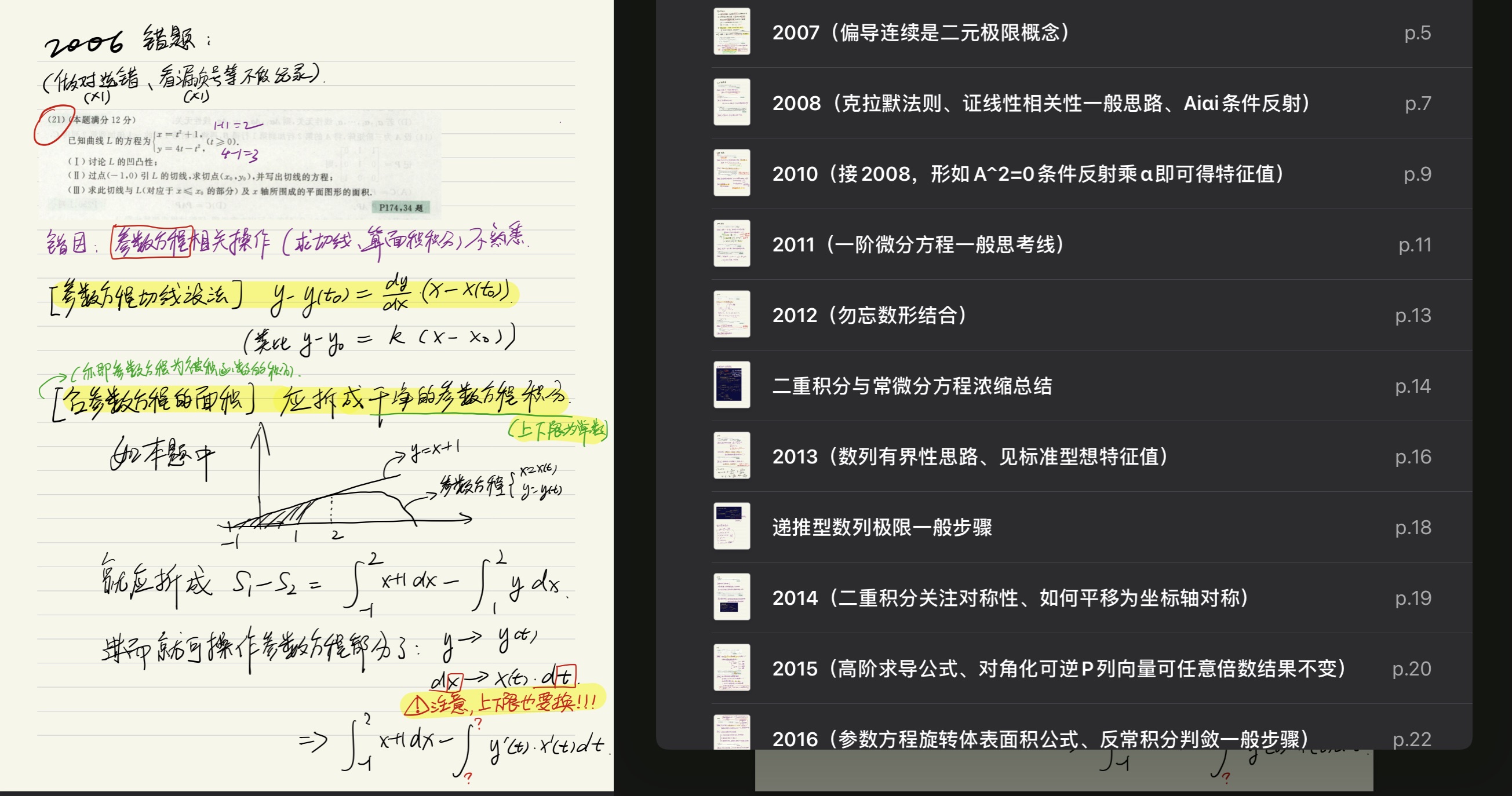The width and height of the screenshot is (1512, 796).
Task: Open 递推型数列极限一般步骤 outline title
Action: tap(881, 527)
